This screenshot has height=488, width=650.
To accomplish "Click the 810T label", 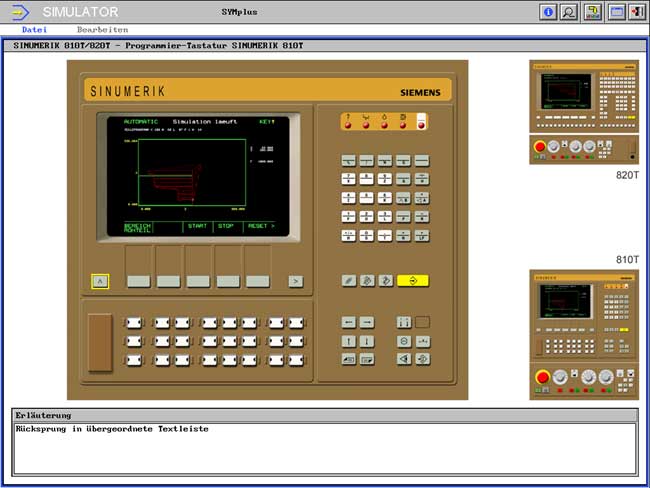I will (x=627, y=260).
